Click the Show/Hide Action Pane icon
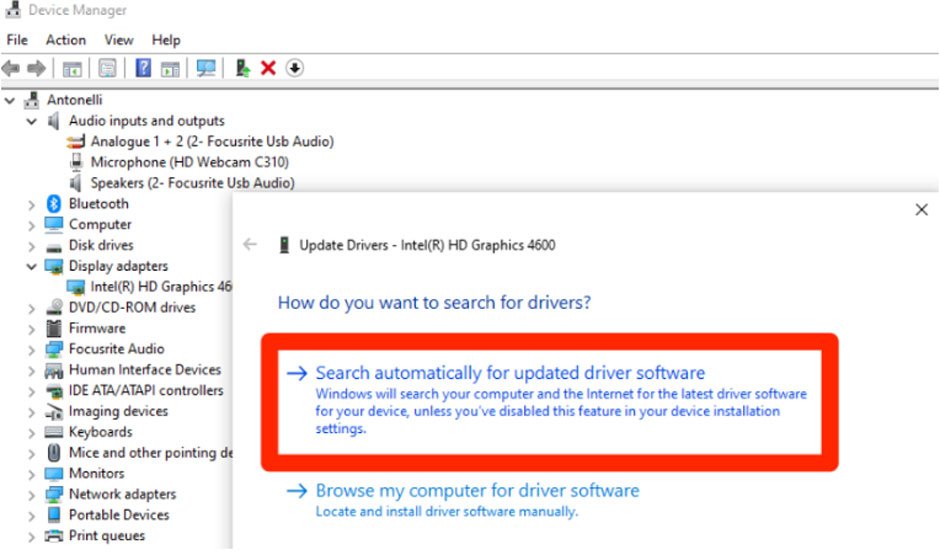The image size is (940, 555). click(170, 68)
